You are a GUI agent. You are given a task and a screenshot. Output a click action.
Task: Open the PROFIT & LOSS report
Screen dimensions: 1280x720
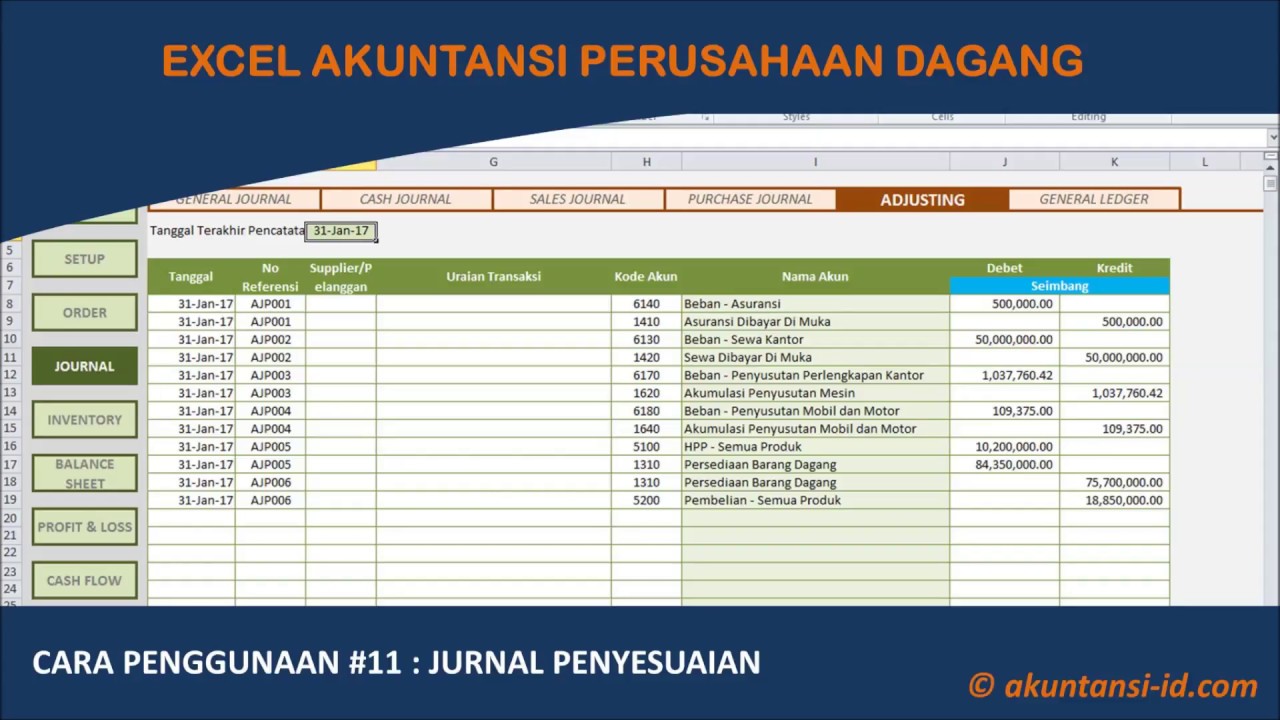coord(85,527)
